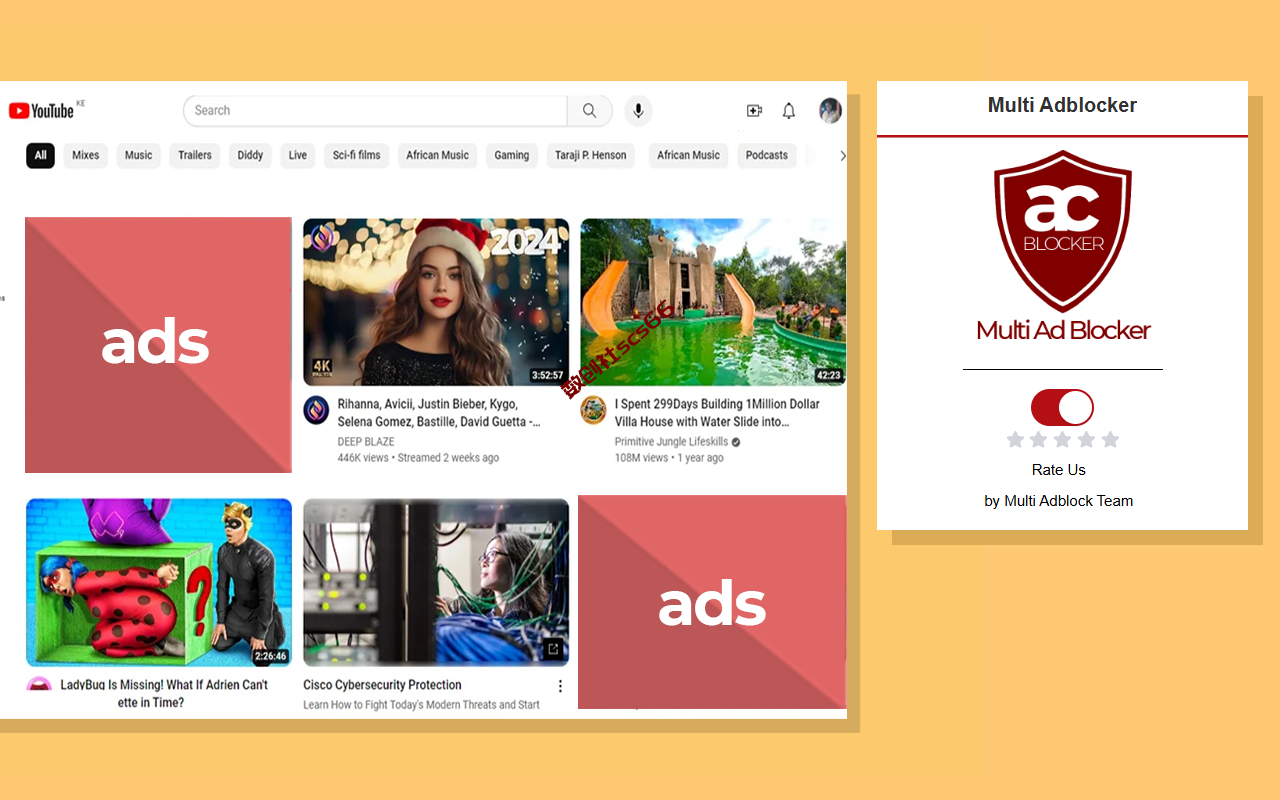Click the '108M views • 1 year ago' text
Screen dimensions: 1280x800
pos(669,458)
